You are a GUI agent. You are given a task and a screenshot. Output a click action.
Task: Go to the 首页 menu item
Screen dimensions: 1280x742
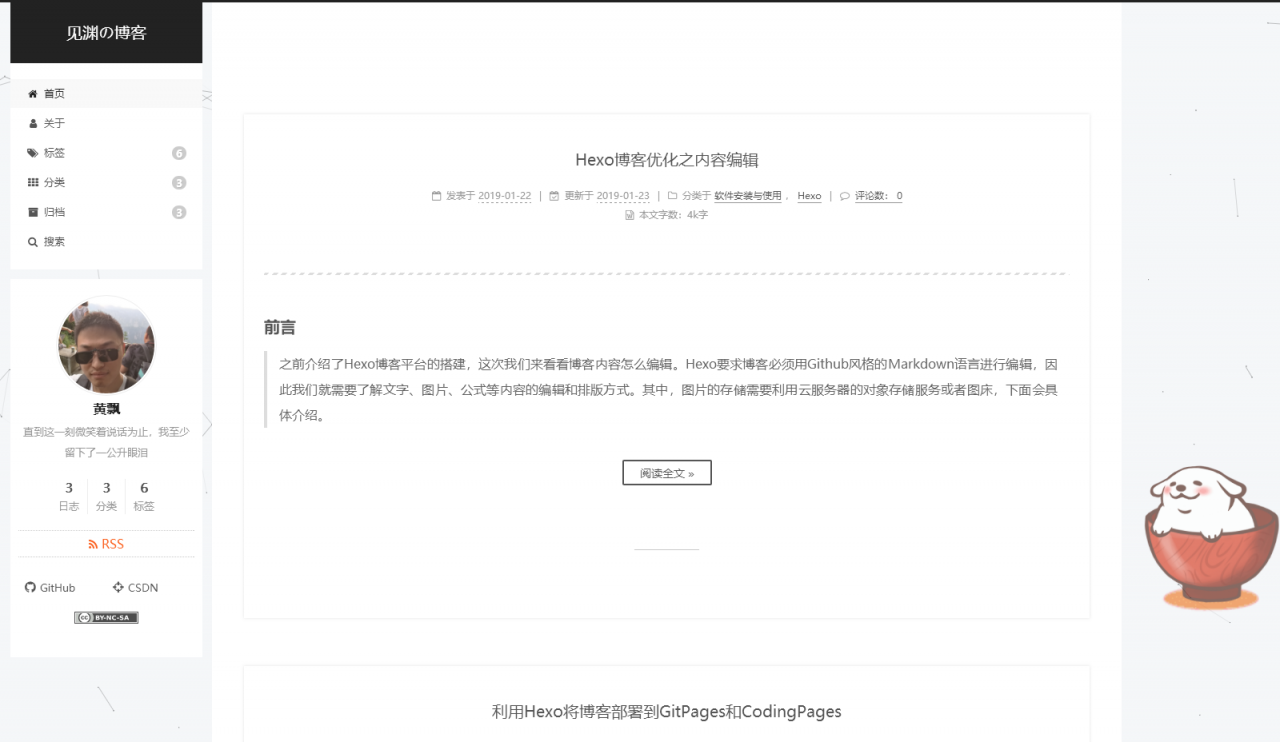(106, 94)
